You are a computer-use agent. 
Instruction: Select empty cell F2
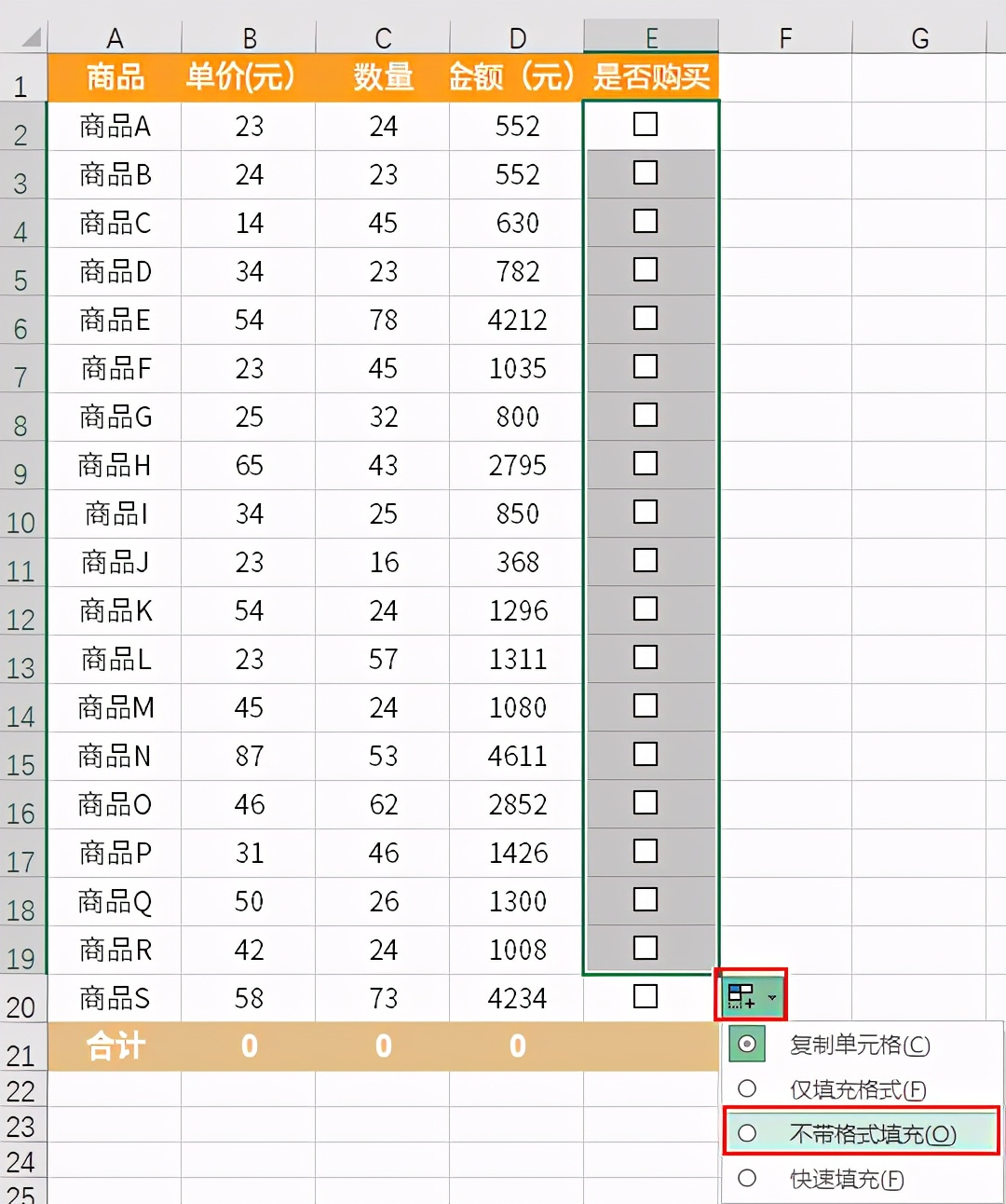785,126
